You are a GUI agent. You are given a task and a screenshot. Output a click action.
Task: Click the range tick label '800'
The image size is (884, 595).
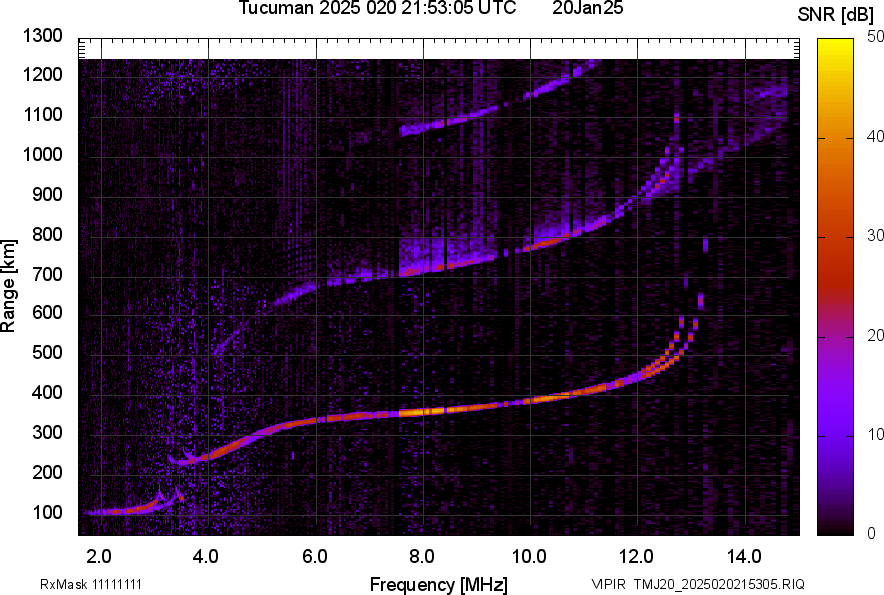click(x=47, y=234)
